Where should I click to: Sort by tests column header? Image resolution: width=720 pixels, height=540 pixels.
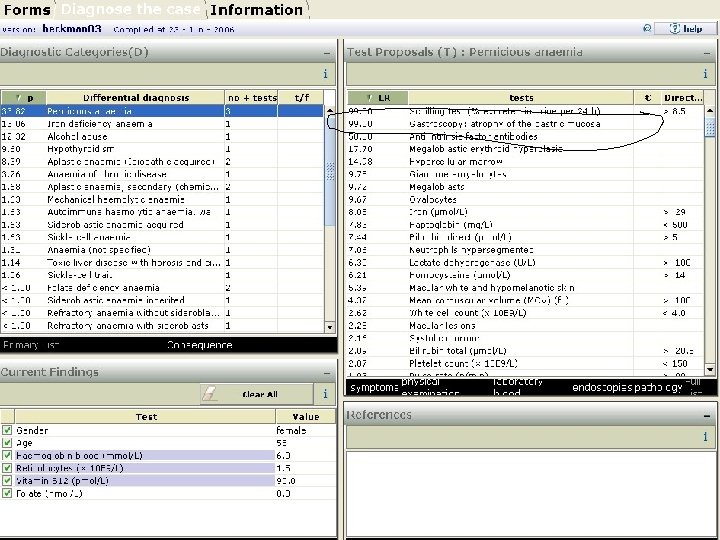(521, 97)
